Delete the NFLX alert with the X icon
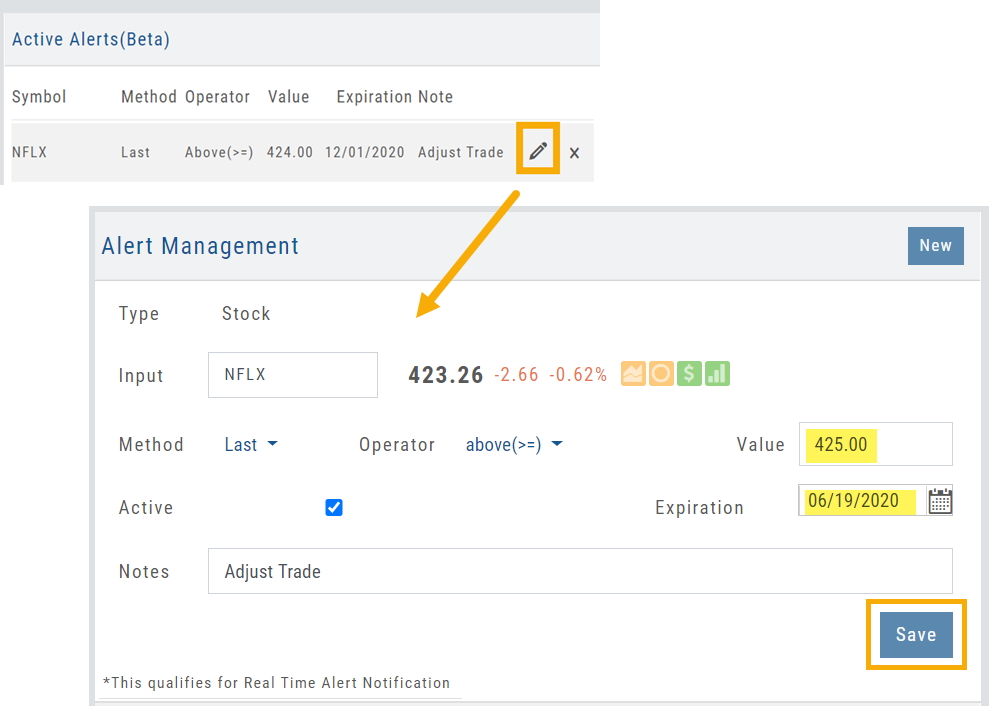Image resolution: width=989 pixels, height=706 pixels. pyautogui.click(x=574, y=153)
